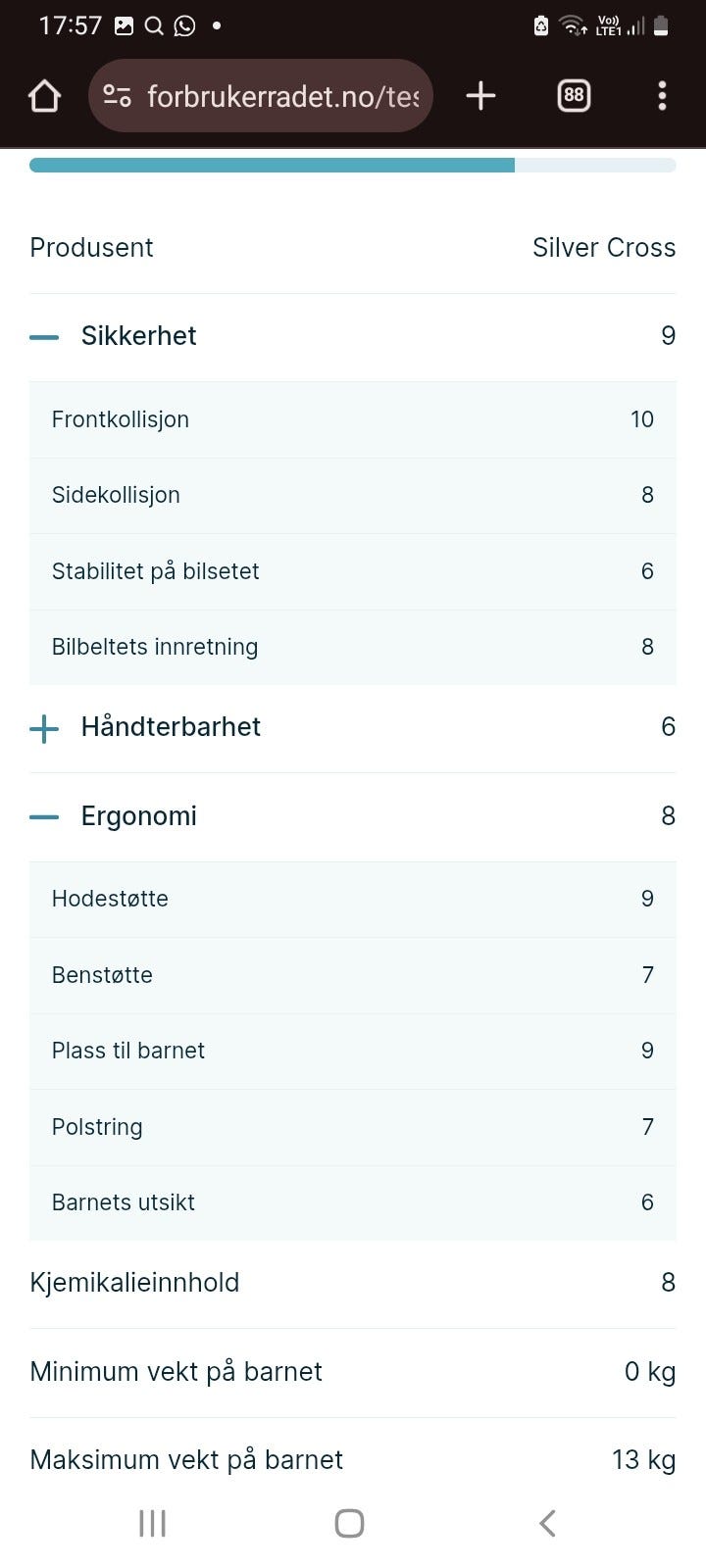This screenshot has height=1568, width=706.
Task: Tap the page loading progress bar
Action: click(x=353, y=165)
